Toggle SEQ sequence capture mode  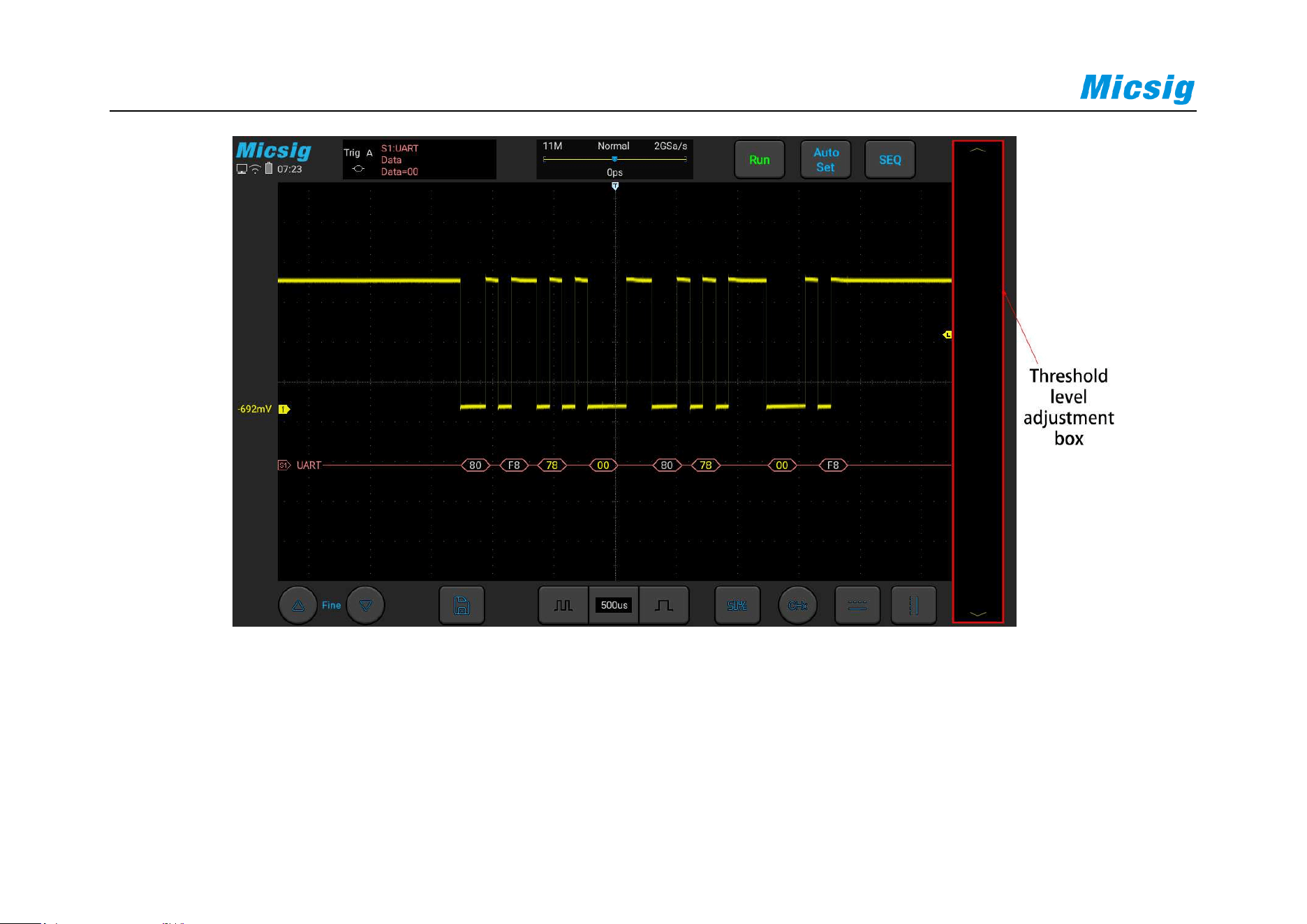click(x=889, y=160)
